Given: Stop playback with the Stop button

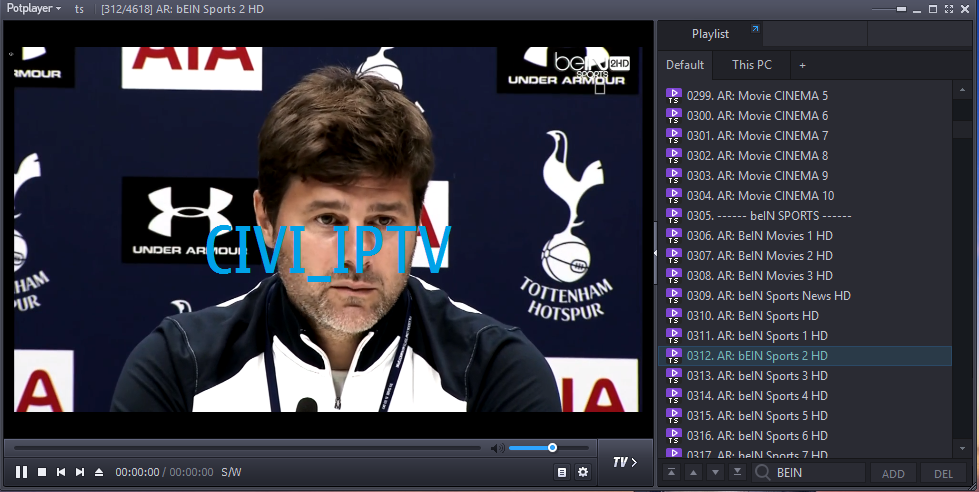Looking at the screenshot, I should point(42,472).
